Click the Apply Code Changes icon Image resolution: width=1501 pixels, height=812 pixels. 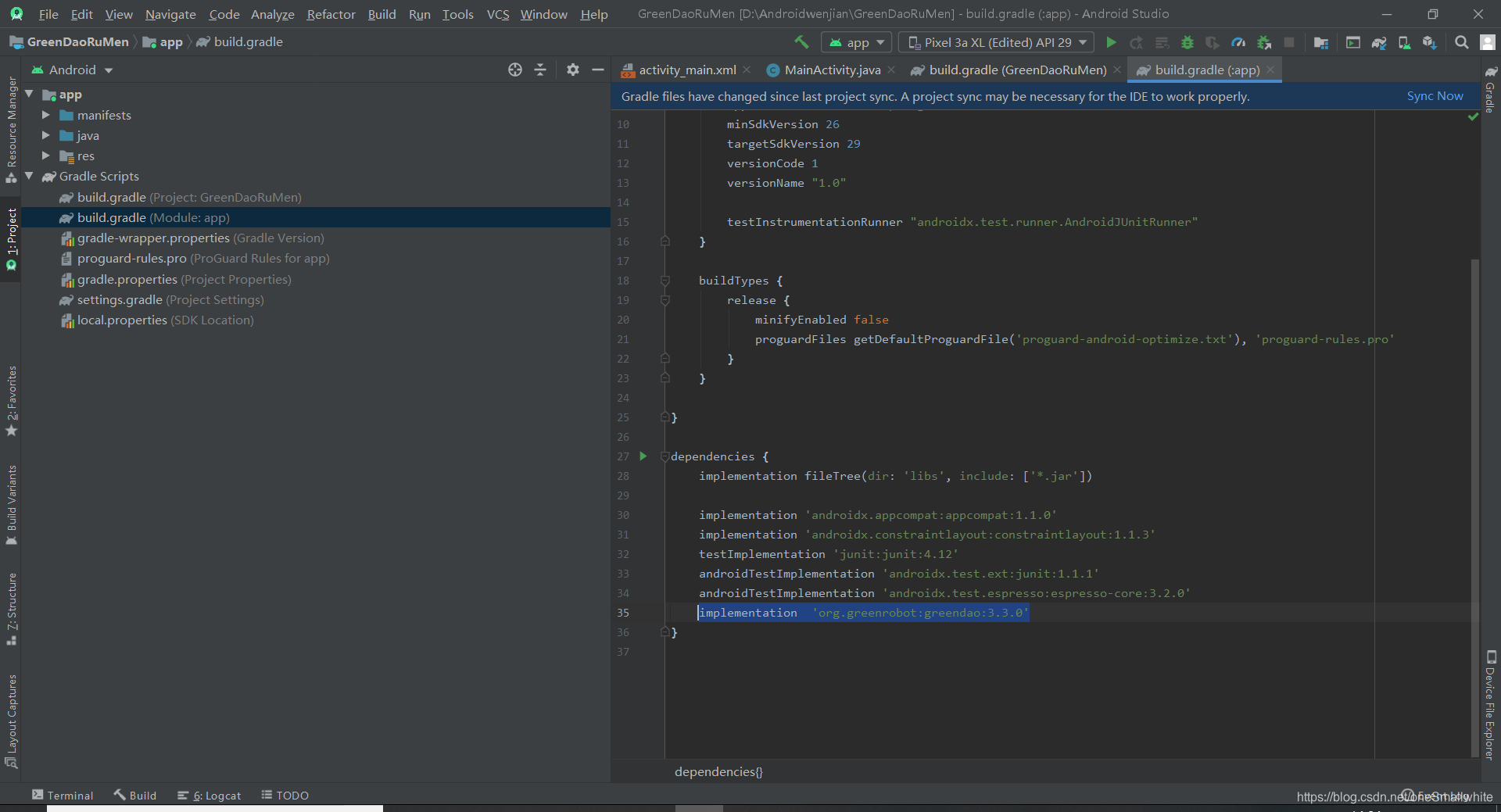(1162, 42)
